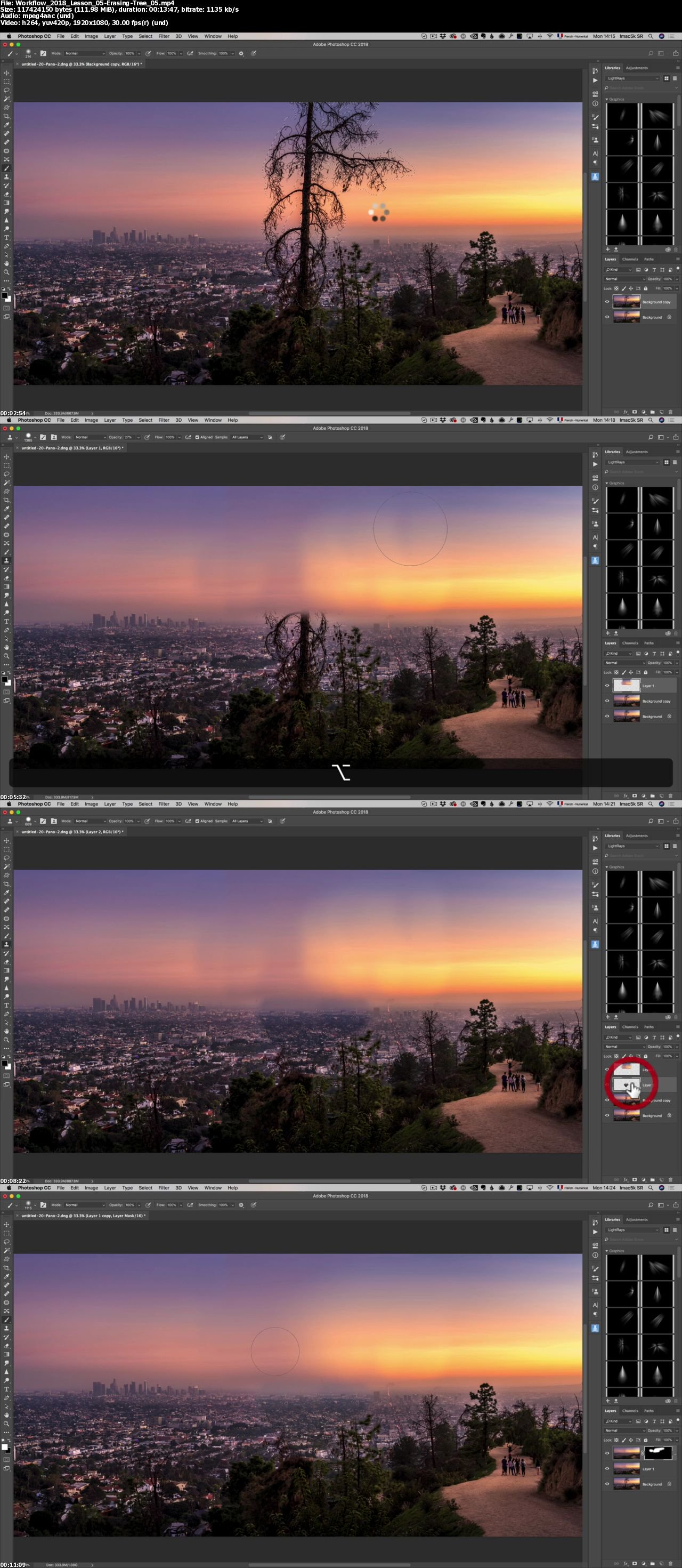The width and height of the screenshot is (682, 1568).
Task: In the 14:15 frame, click the macOS Spotlight search icon
Action: click(651, 37)
